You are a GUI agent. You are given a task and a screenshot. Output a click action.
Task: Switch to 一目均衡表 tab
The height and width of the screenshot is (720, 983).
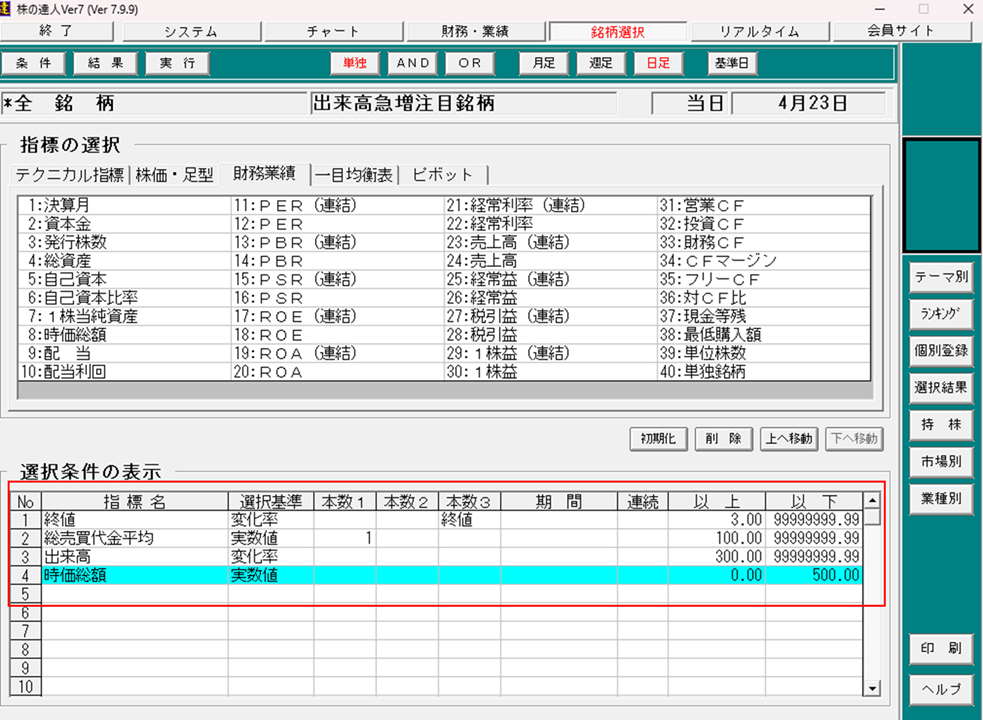pos(354,175)
